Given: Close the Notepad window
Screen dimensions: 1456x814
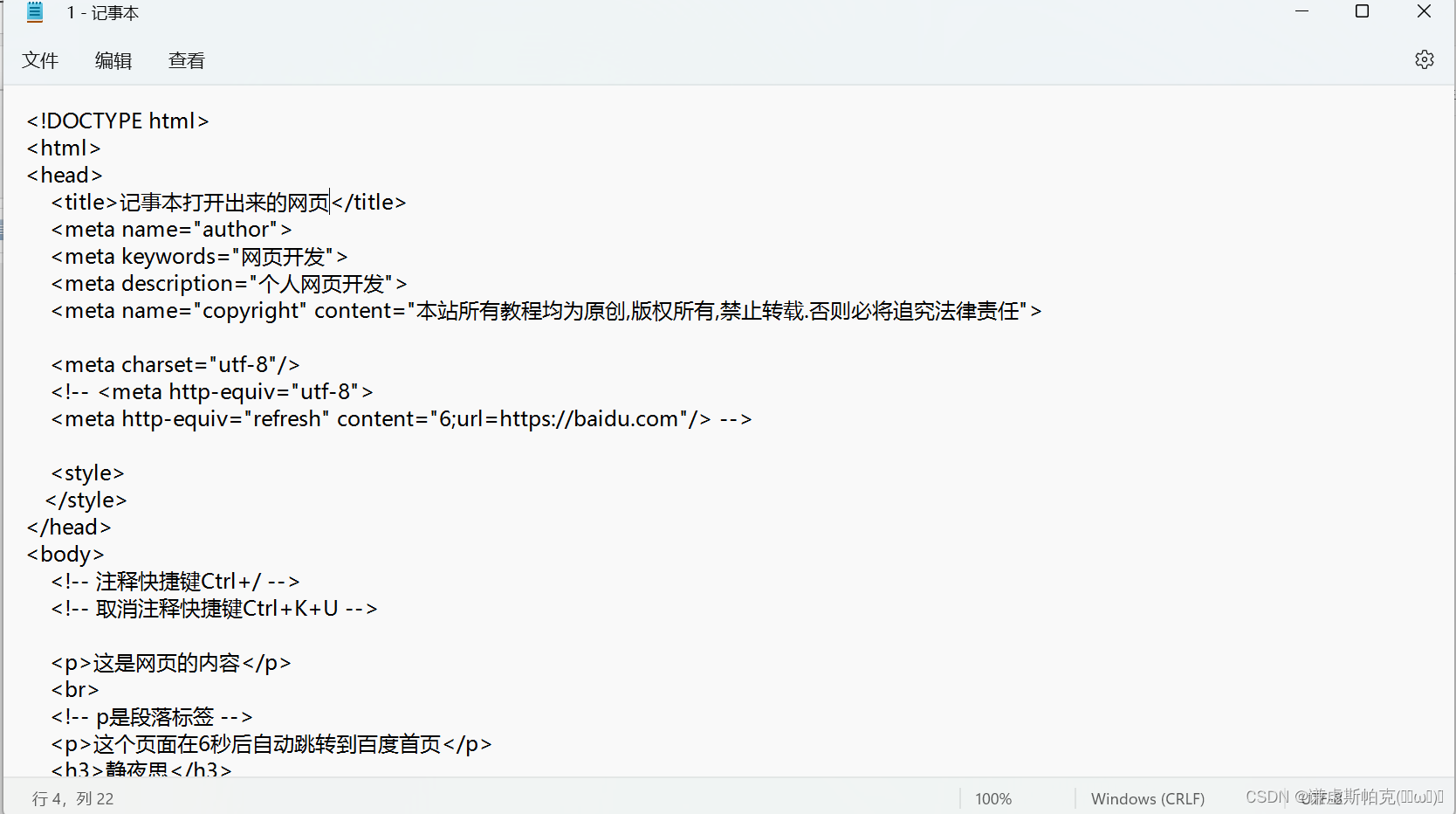Looking at the screenshot, I should [1424, 11].
